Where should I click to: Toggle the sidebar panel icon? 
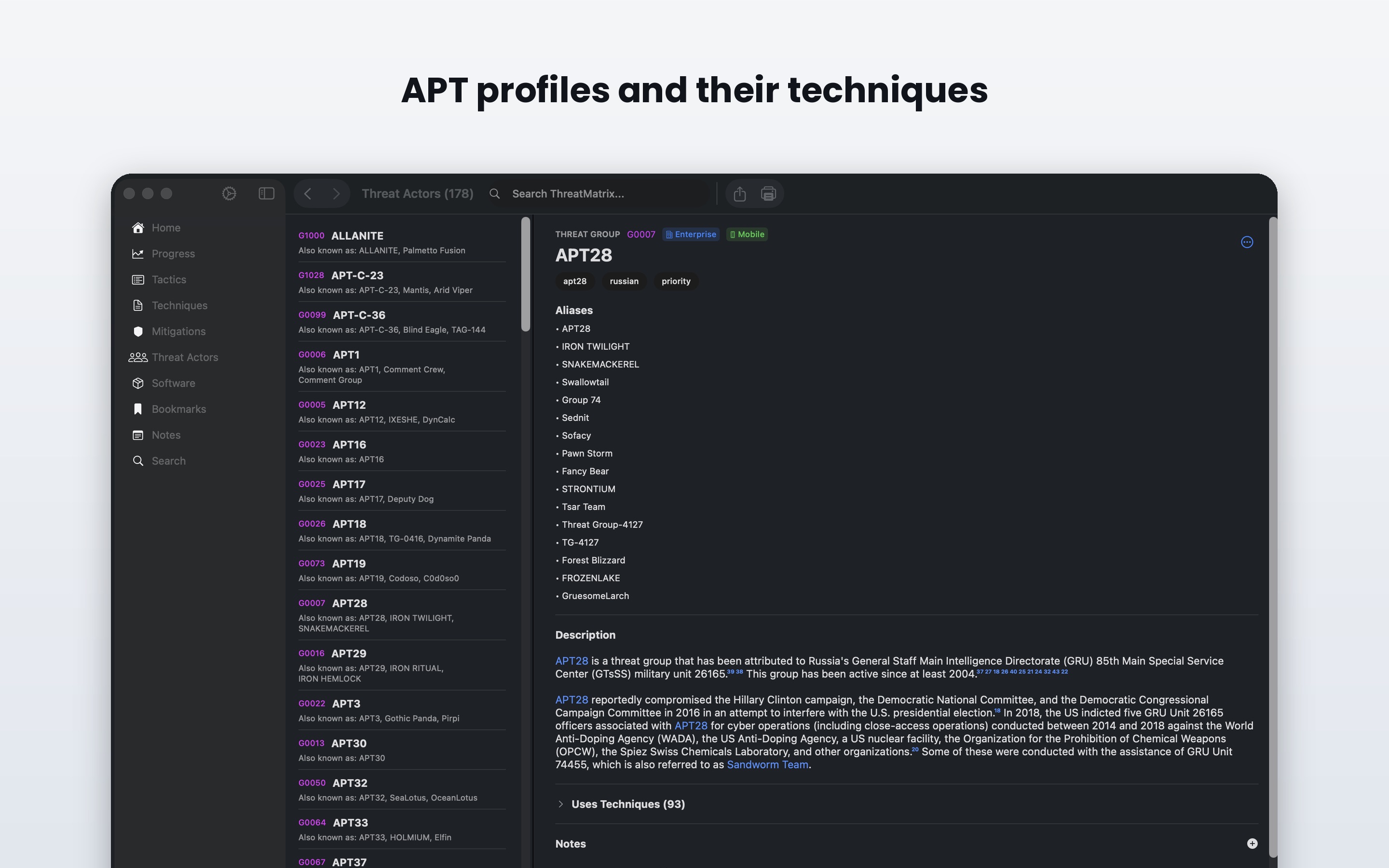point(266,193)
